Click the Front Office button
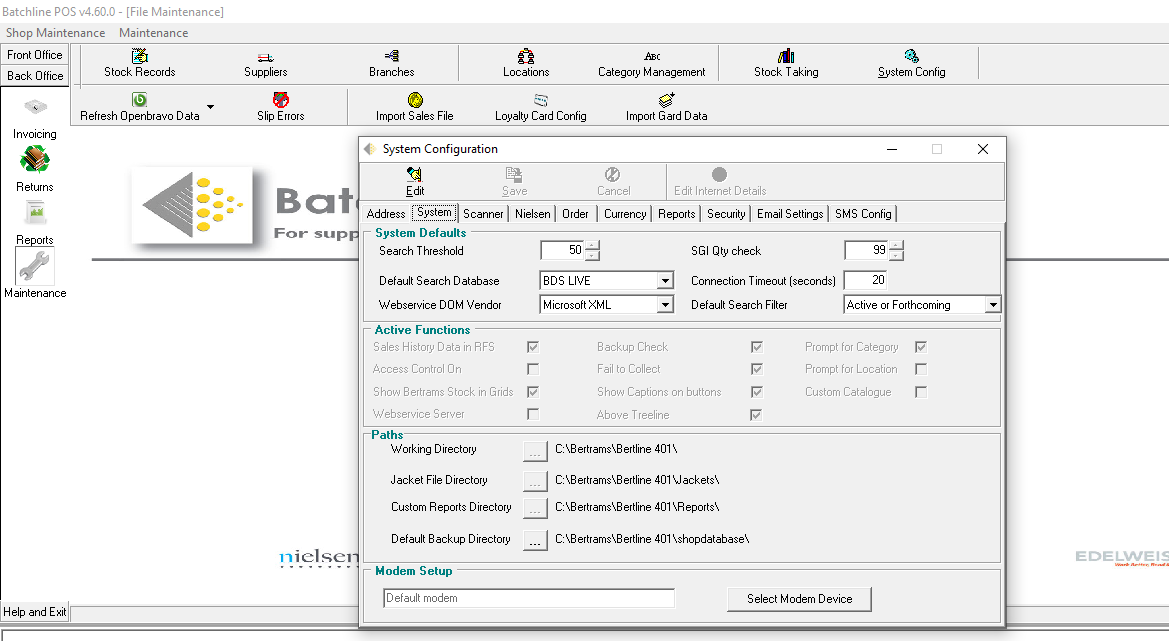Image resolution: width=1169 pixels, height=641 pixels. (x=35, y=54)
